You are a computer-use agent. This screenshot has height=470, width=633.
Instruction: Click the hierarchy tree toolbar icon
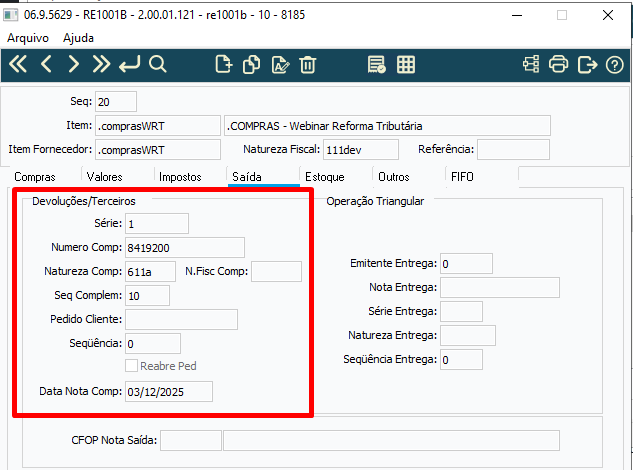pos(531,64)
